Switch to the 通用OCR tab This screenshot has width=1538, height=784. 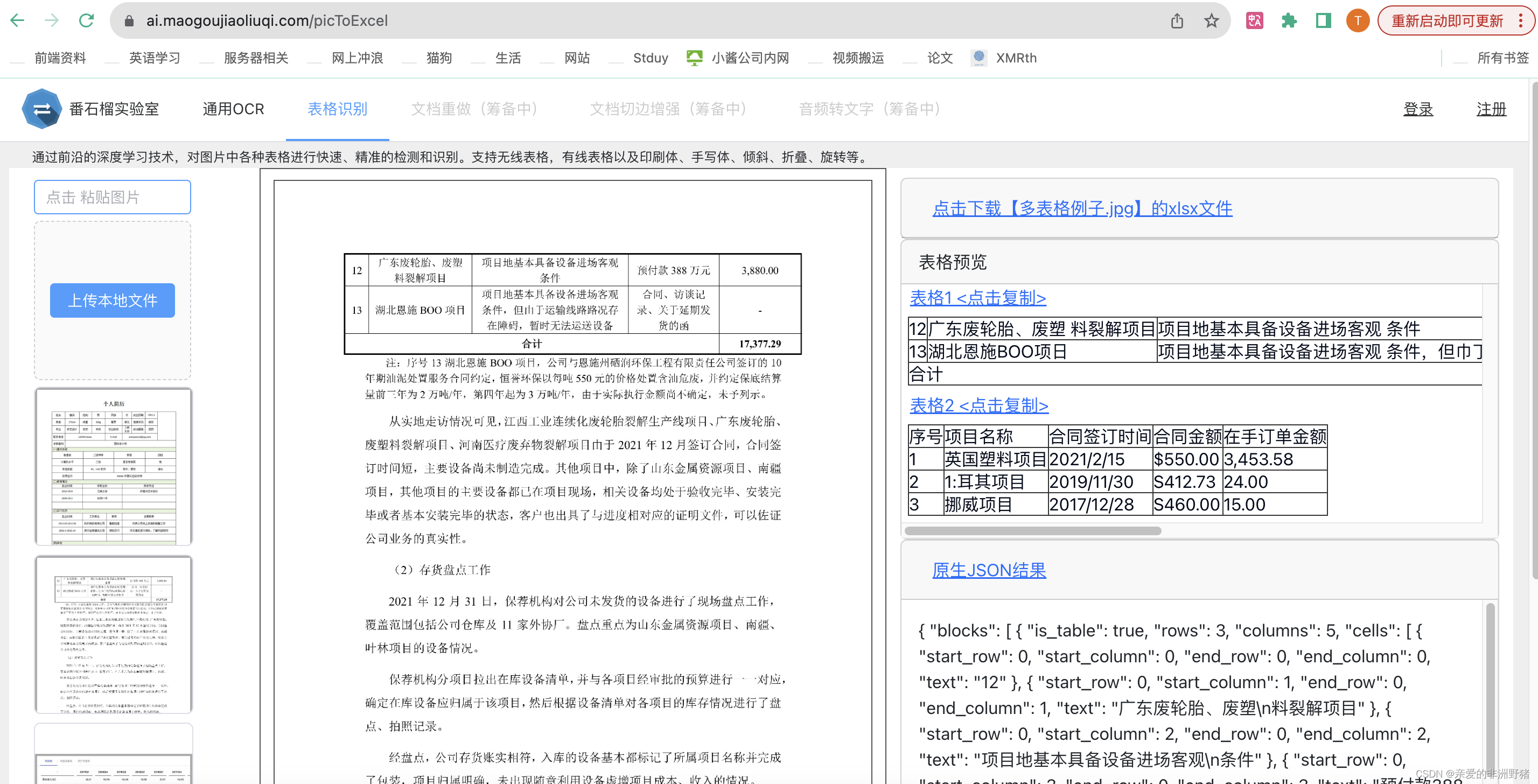tap(233, 109)
